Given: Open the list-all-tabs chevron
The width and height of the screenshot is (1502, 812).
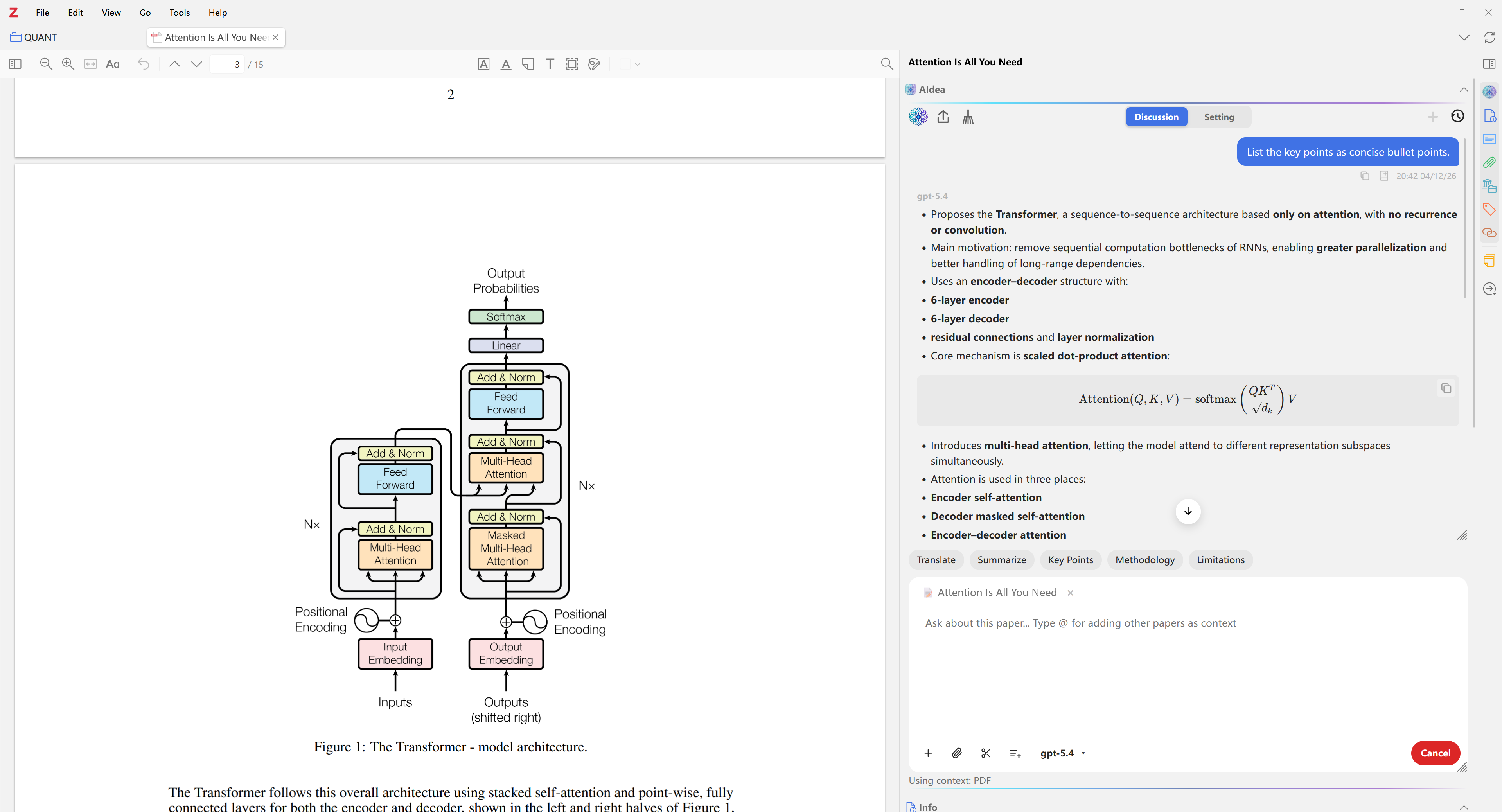Looking at the screenshot, I should click(x=1464, y=37).
